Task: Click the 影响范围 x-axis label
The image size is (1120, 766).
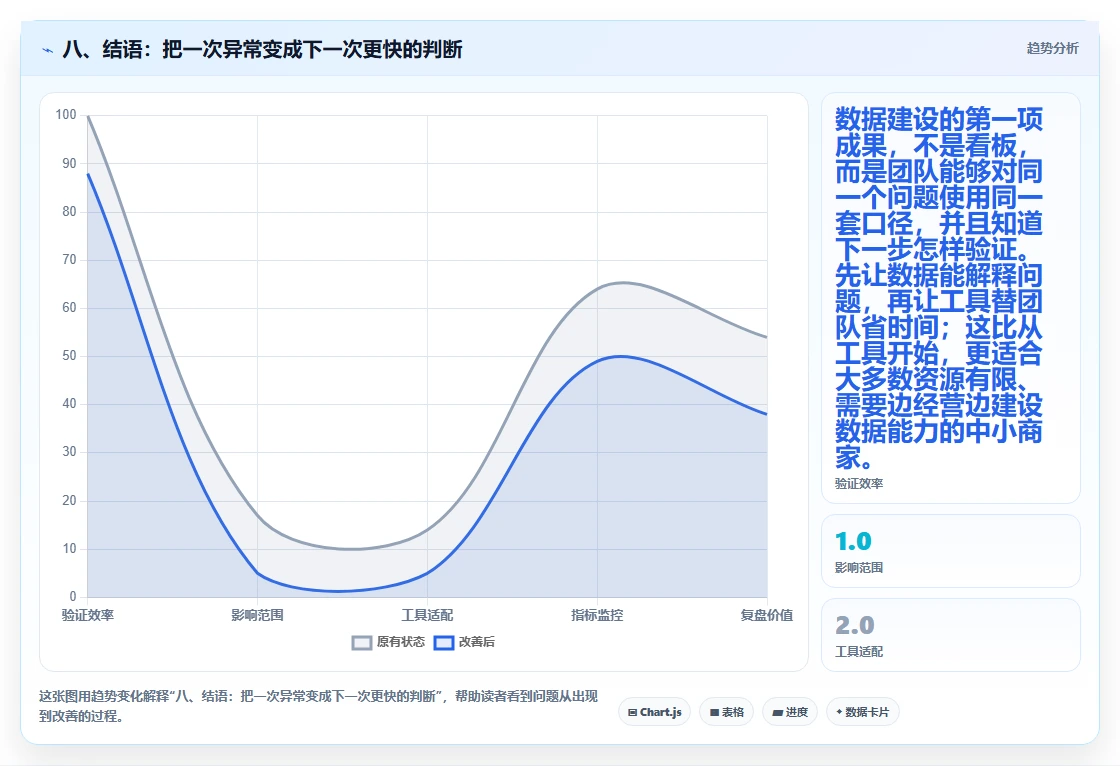Action: (257, 615)
